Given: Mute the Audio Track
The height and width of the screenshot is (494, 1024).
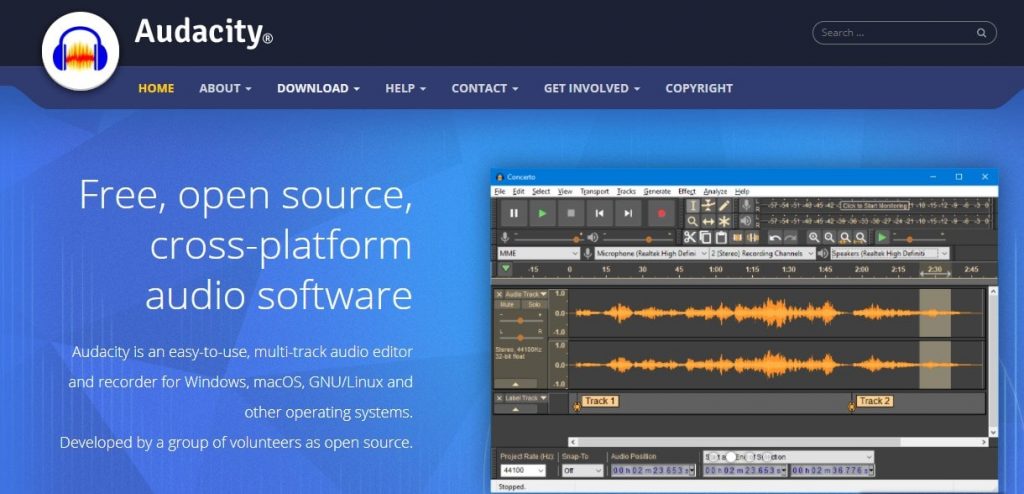Looking at the screenshot, I should point(508,304).
